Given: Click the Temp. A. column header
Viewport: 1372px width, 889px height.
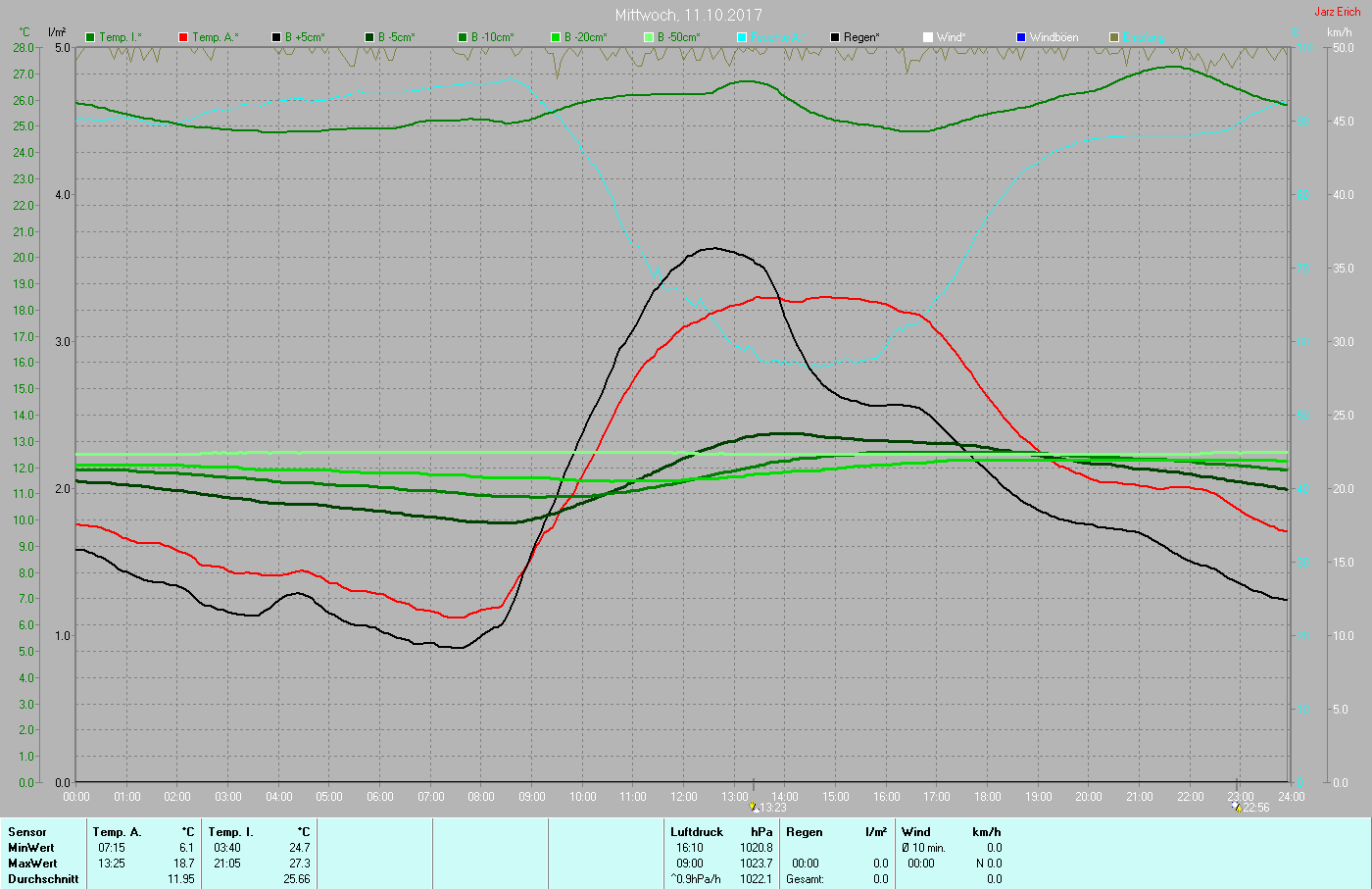Looking at the screenshot, I should (x=118, y=832).
